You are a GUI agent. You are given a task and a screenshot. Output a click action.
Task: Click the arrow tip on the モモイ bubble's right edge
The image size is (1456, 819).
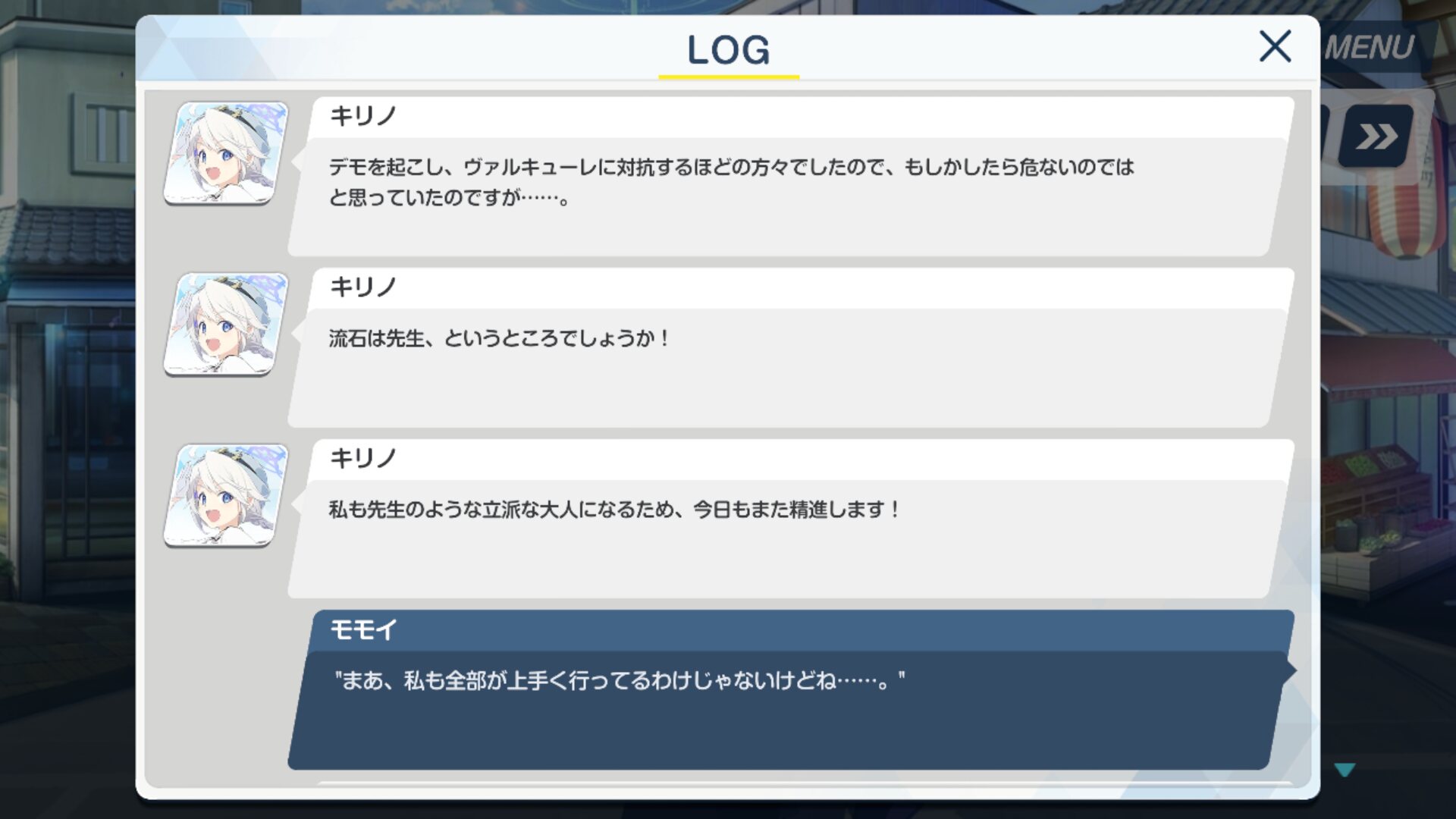(x=1290, y=670)
